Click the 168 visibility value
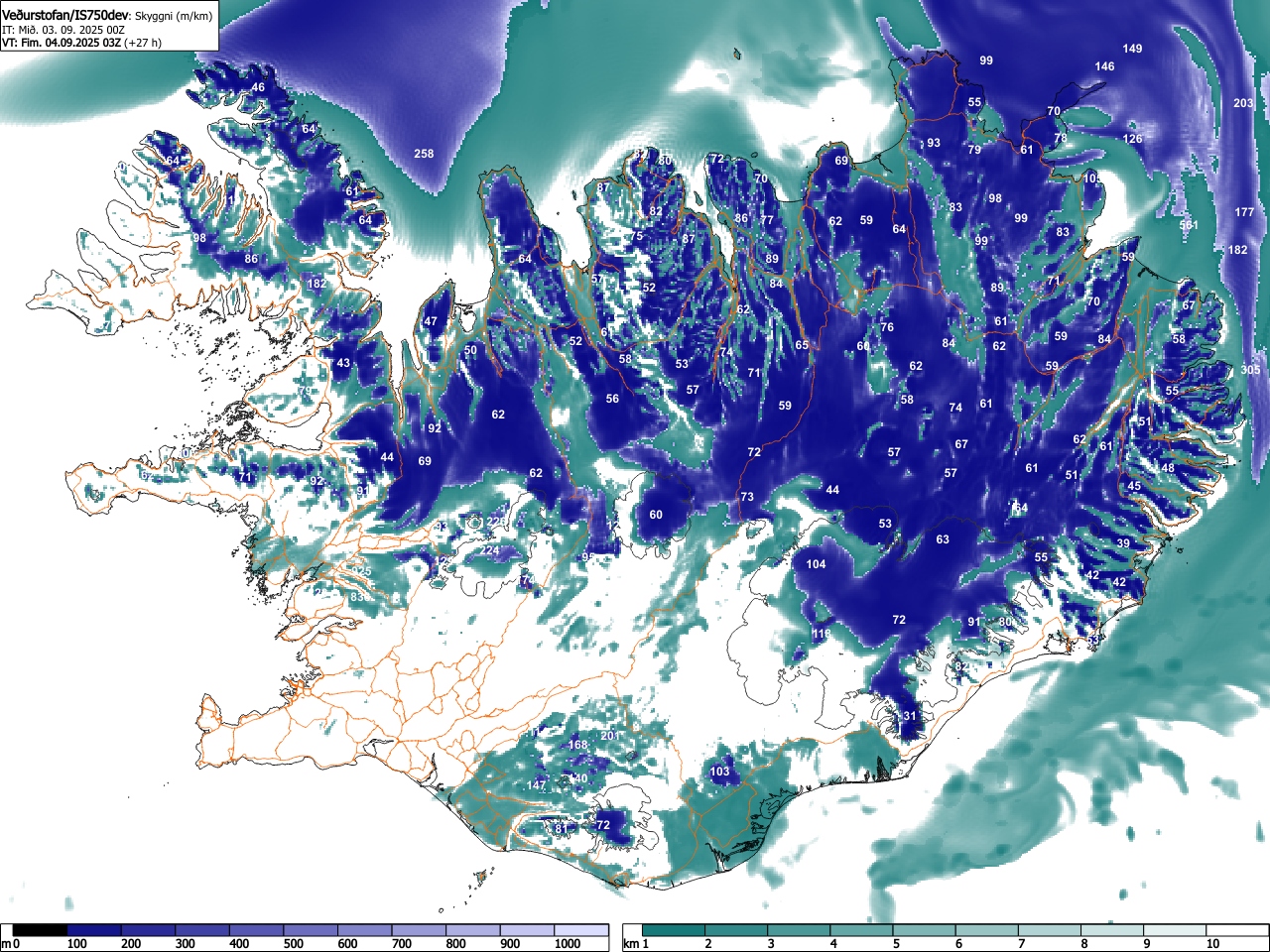The height and width of the screenshot is (952, 1270). click(x=577, y=745)
